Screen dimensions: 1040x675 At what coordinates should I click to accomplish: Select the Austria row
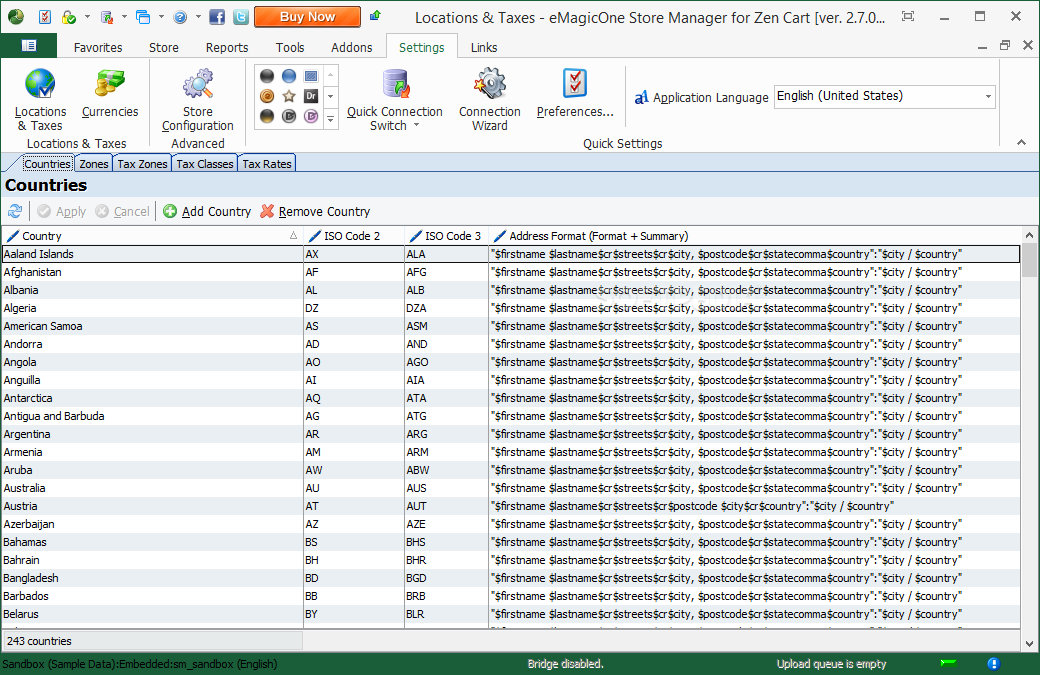[x=511, y=506]
